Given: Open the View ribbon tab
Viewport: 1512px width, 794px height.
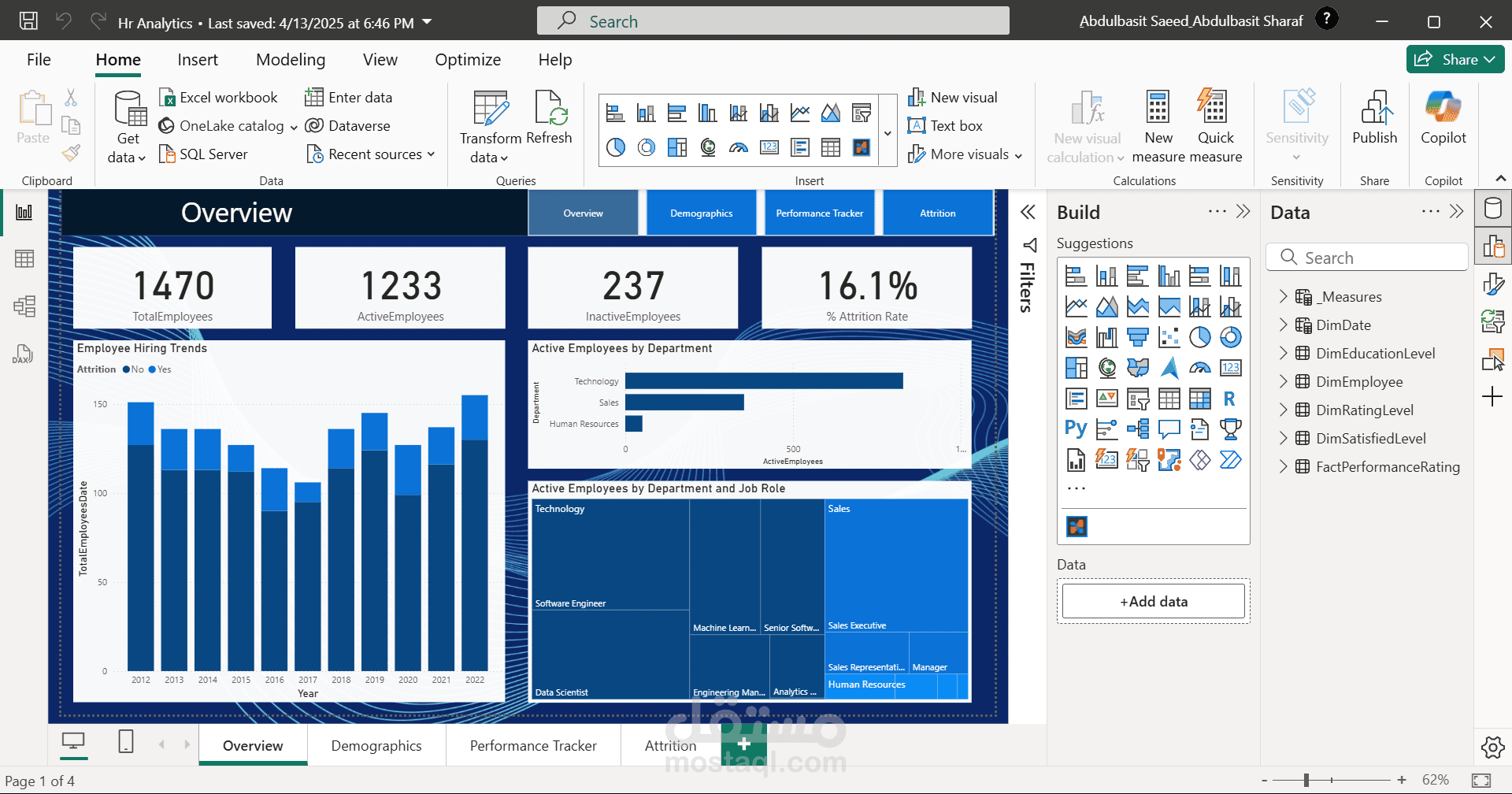Looking at the screenshot, I should point(380,60).
